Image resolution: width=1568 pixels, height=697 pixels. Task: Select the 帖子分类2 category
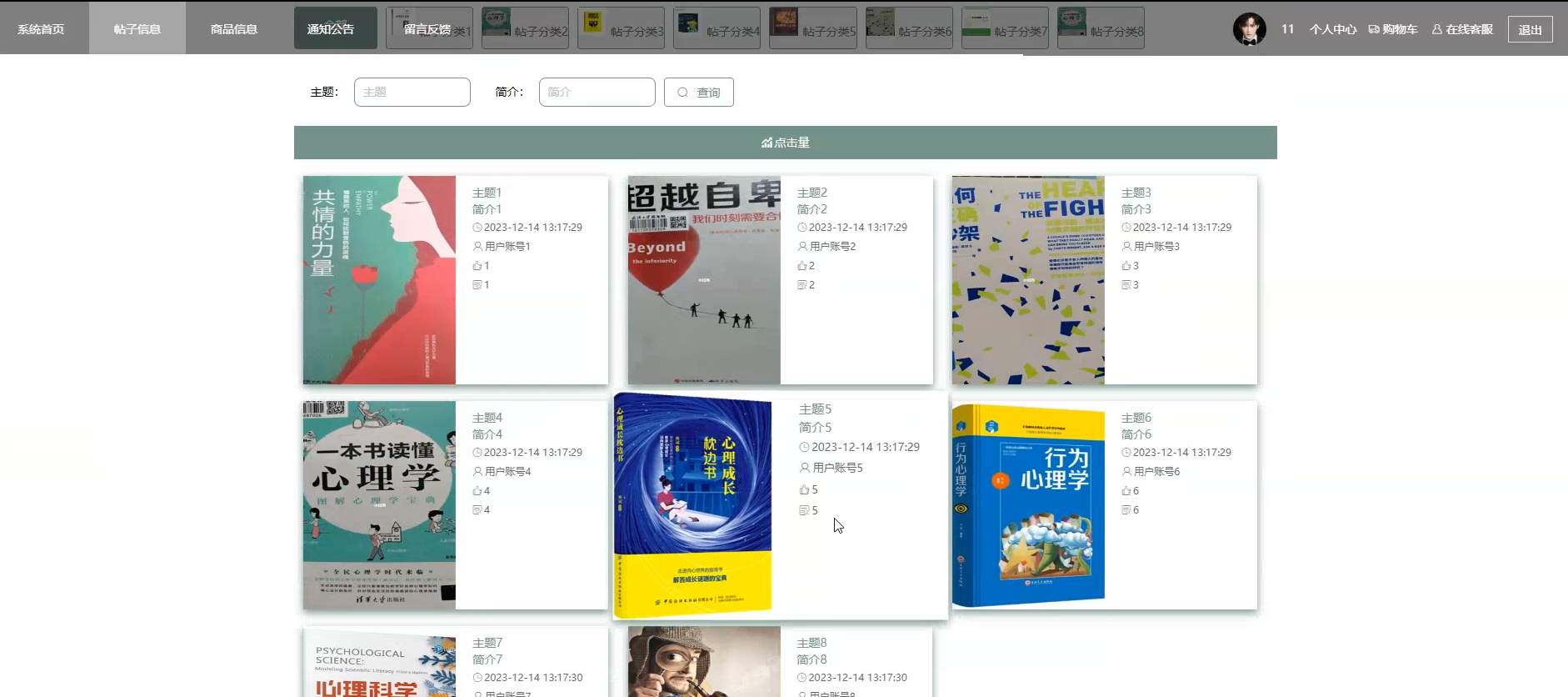[525, 28]
